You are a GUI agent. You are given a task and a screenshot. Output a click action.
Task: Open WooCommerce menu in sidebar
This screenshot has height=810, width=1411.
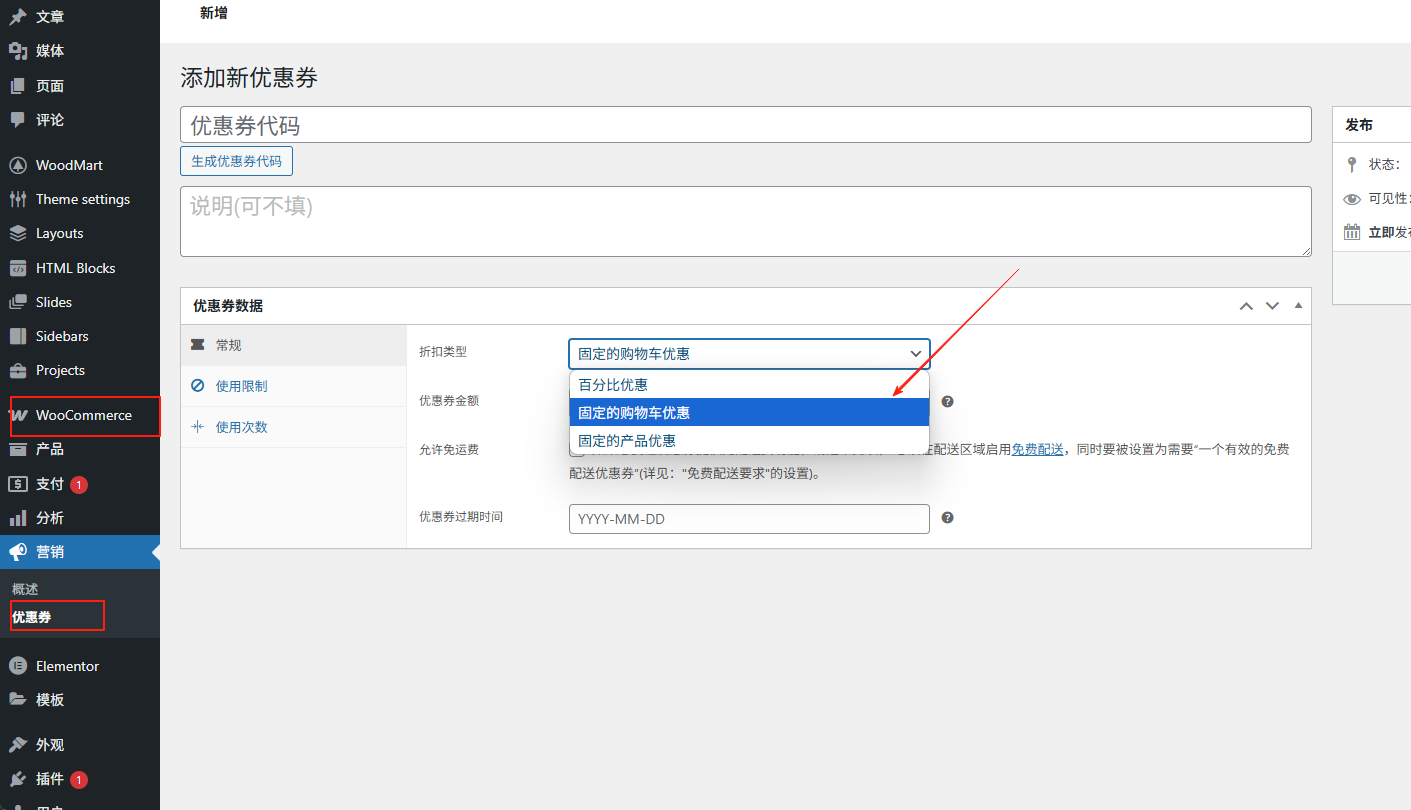(83, 415)
